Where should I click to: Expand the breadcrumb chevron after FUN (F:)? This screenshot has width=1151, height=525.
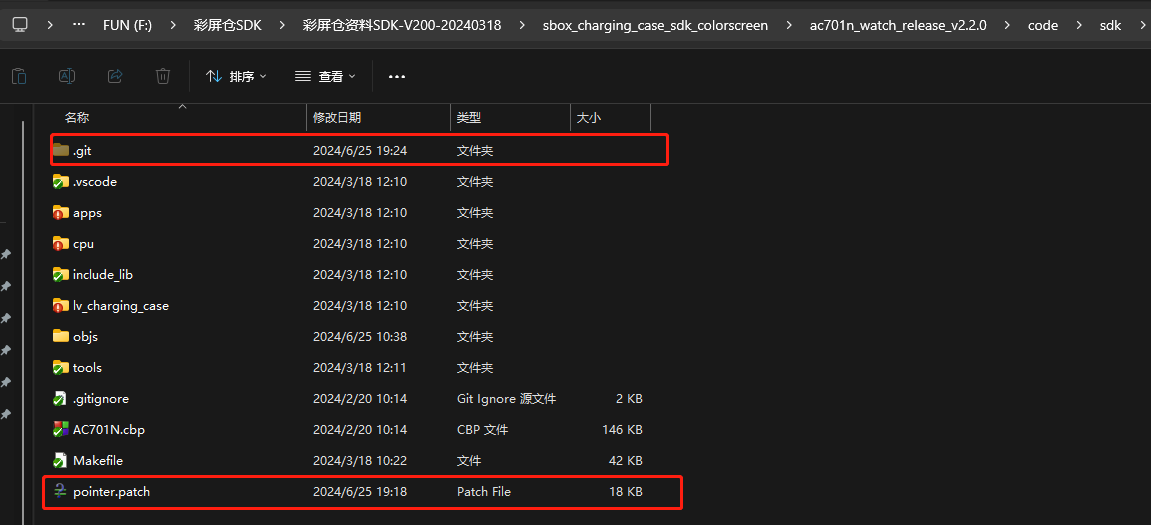click(173, 25)
